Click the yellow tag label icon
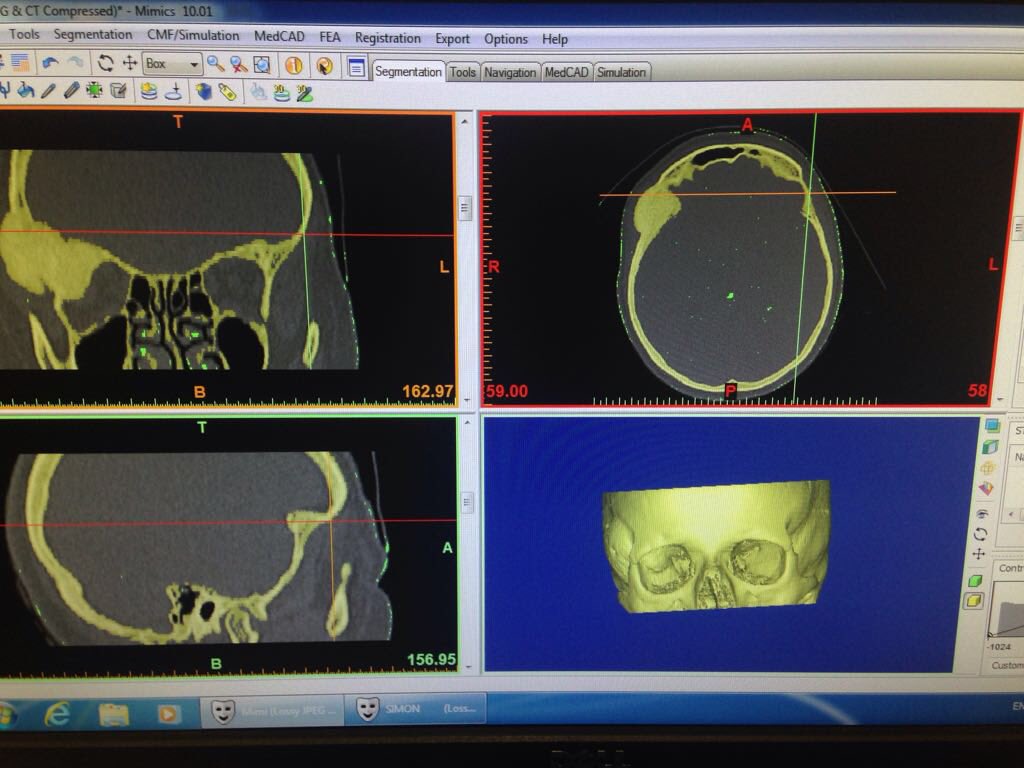The width and height of the screenshot is (1024, 768). [227, 92]
